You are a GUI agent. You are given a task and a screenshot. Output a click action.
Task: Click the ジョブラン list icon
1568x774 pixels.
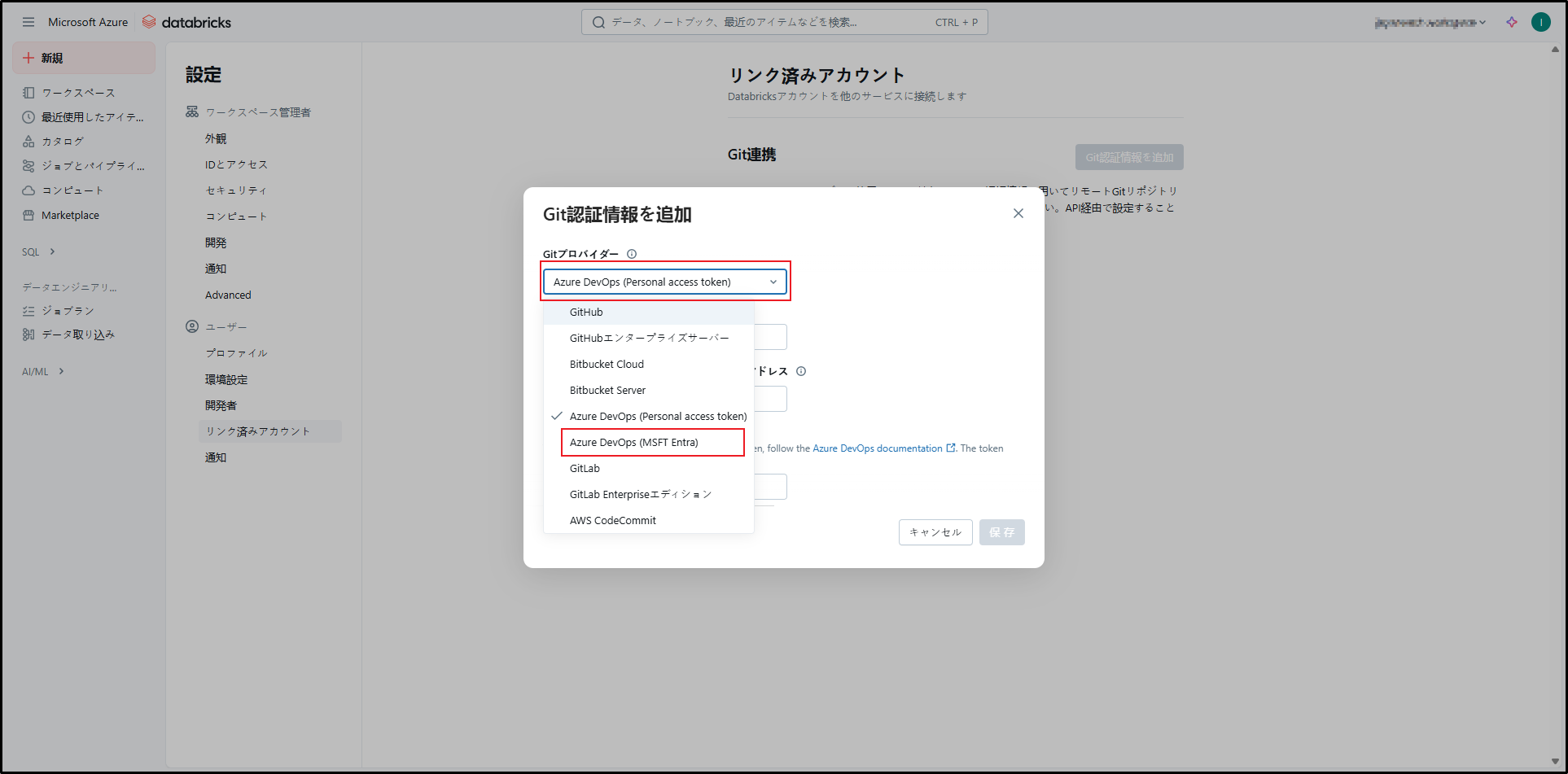(28, 311)
